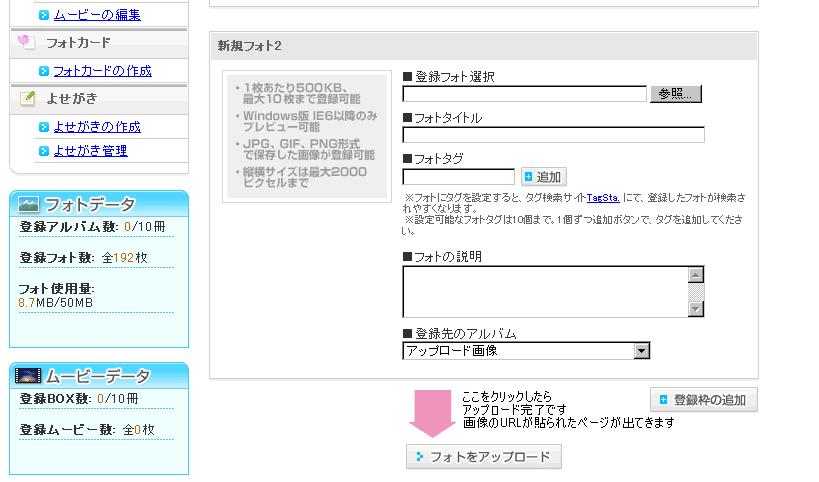
Task: Click the arrow icon beside ムービーの編集
Action: (x=44, y=15)
